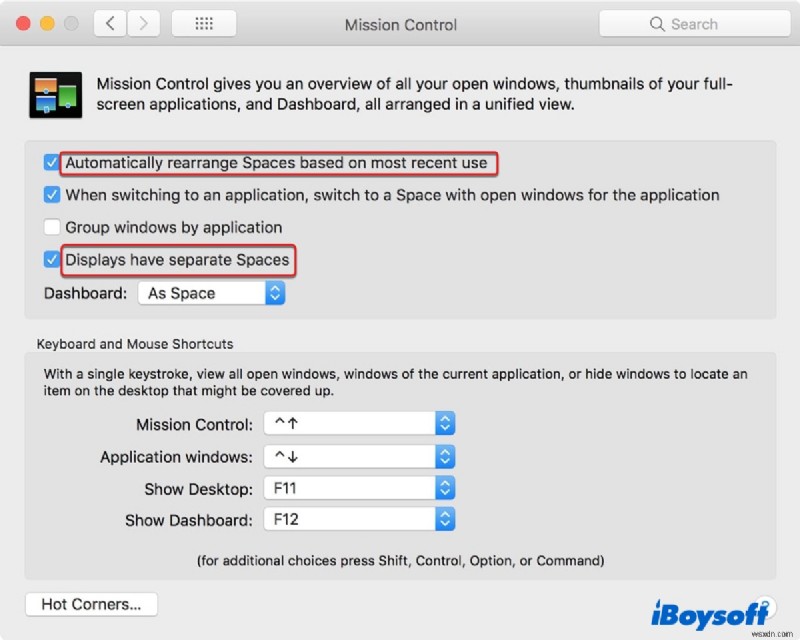Minimize the window with the yellow button
The width and height of the screenshot is (800, 640).
point(47,23)
